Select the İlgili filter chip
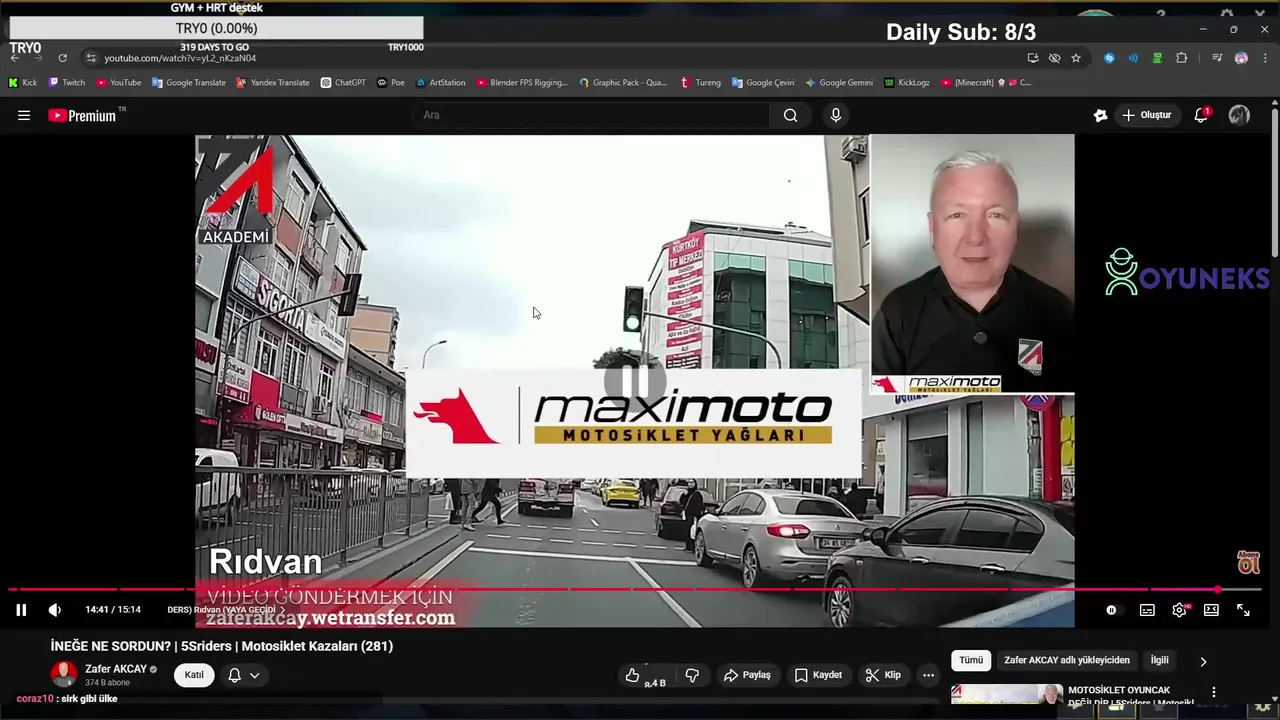This screenshot has width=1280, height=720. (x=1159, y=660)
